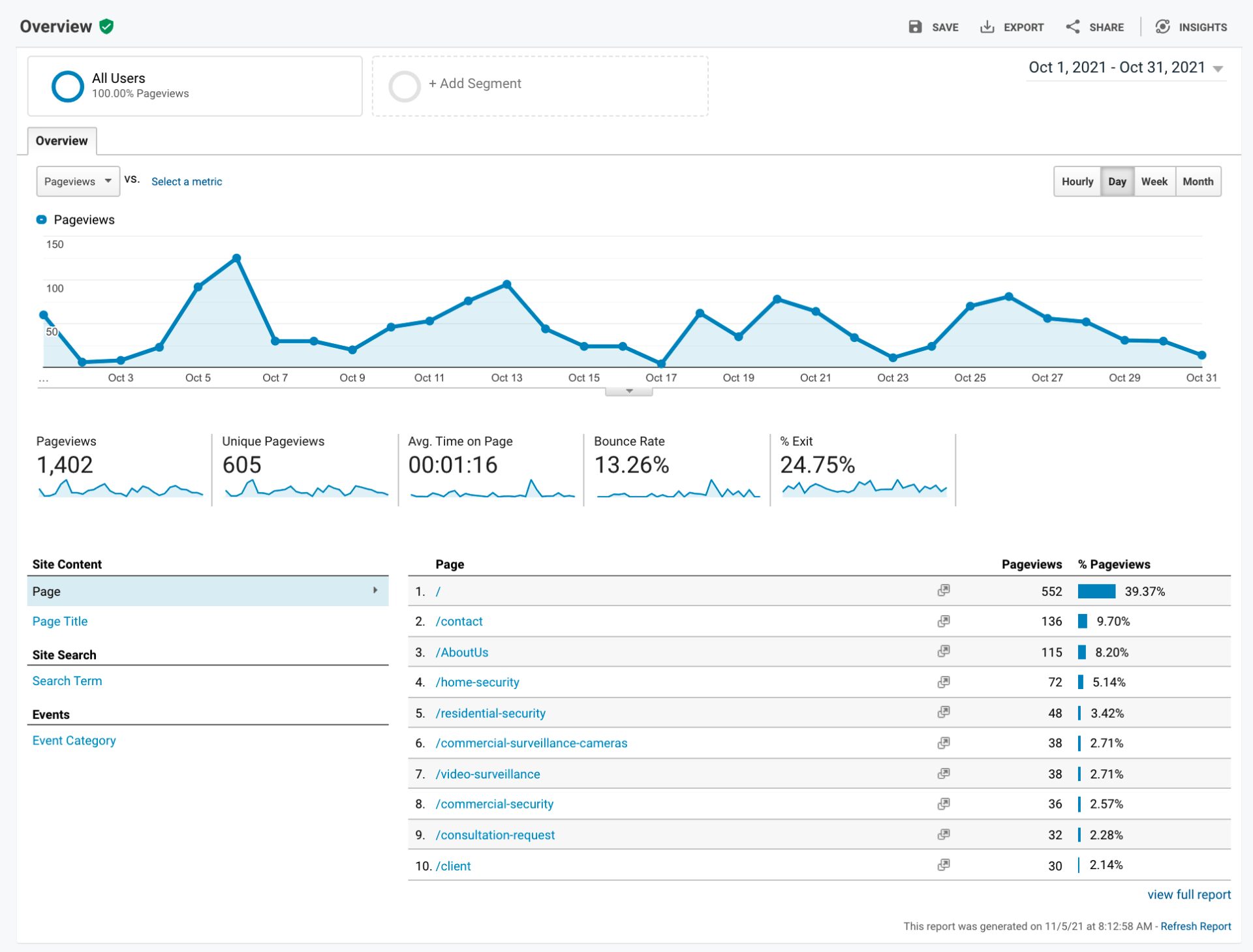
Task: Click the Share icon
Action: tap(1072, 27)
